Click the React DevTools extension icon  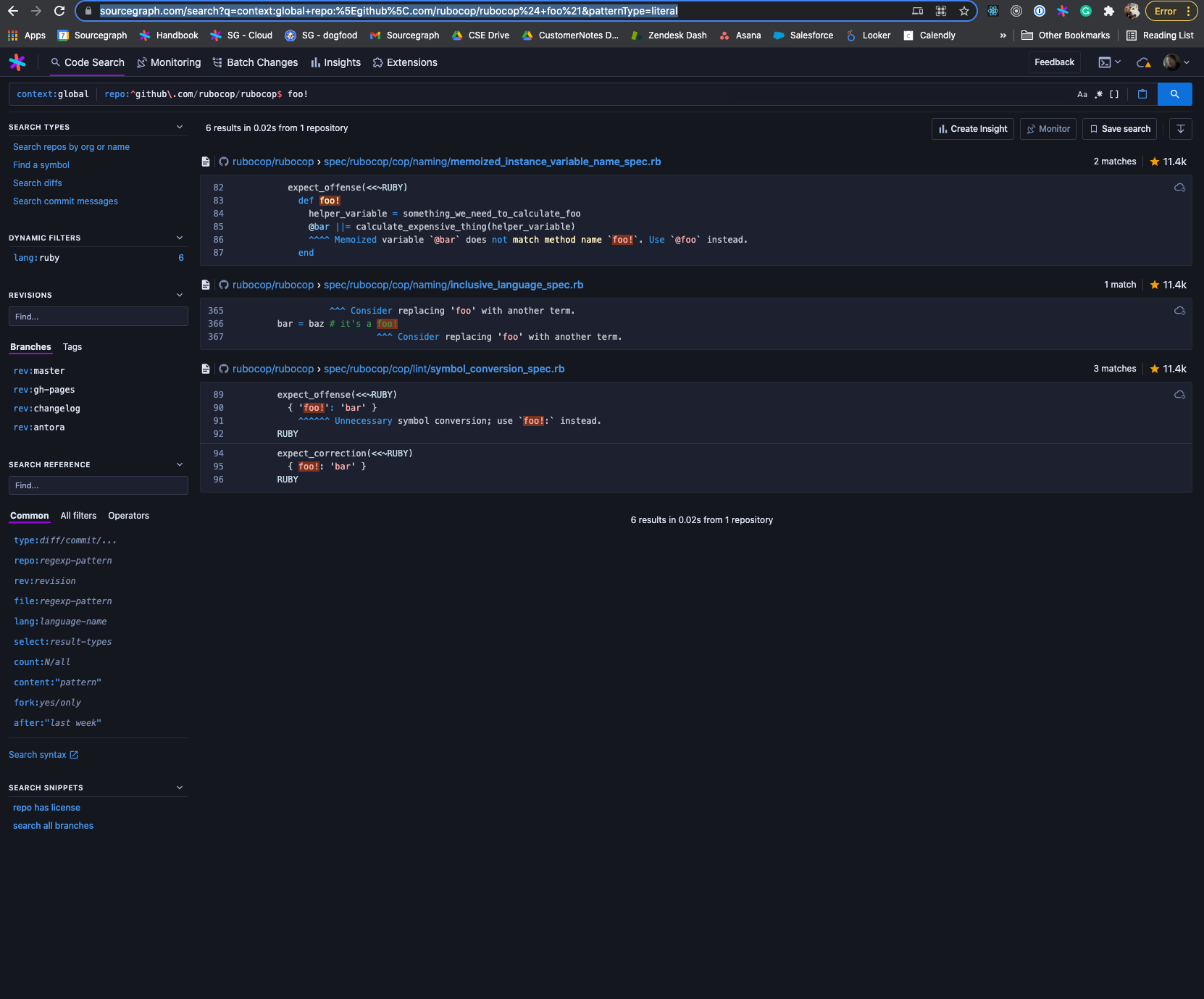pos(993,11)
